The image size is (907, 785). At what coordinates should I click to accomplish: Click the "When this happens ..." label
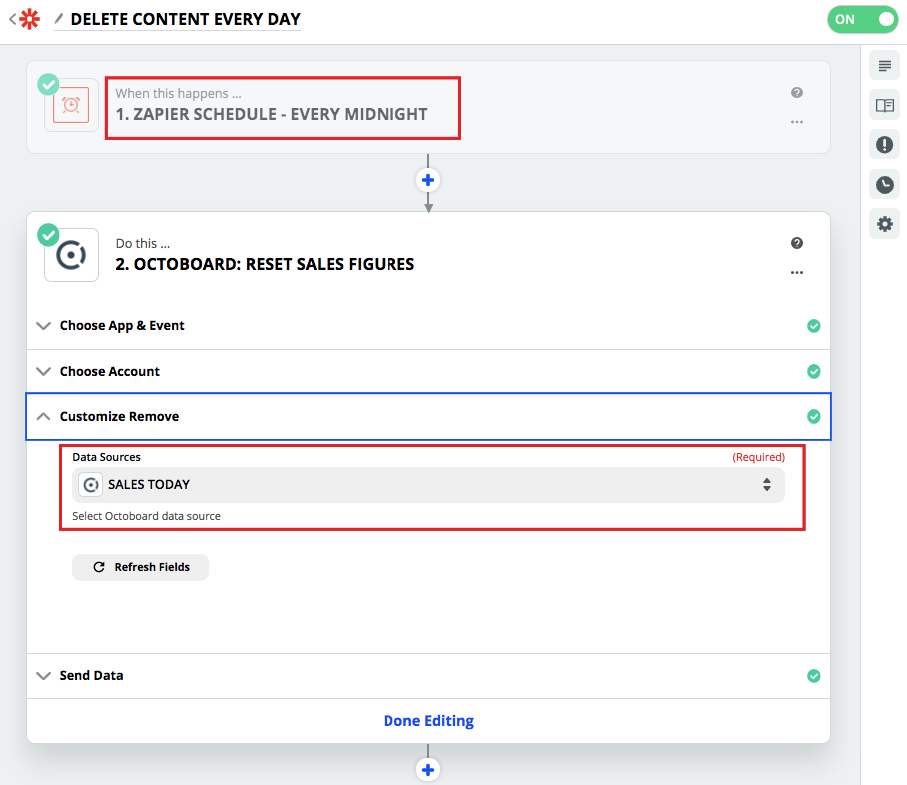(178, 93)
